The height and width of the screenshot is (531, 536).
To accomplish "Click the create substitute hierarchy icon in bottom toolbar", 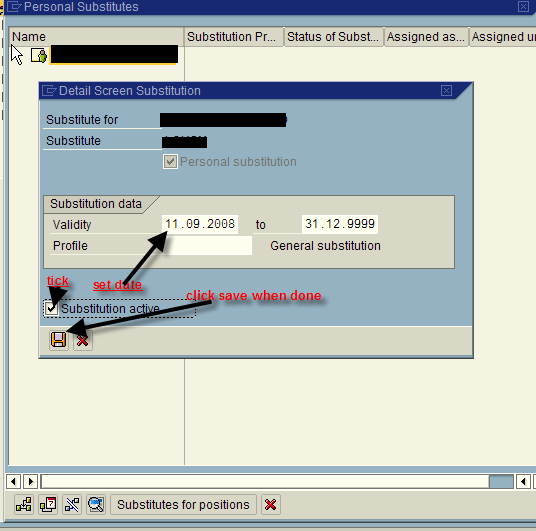I will click(x=24, y=505).
